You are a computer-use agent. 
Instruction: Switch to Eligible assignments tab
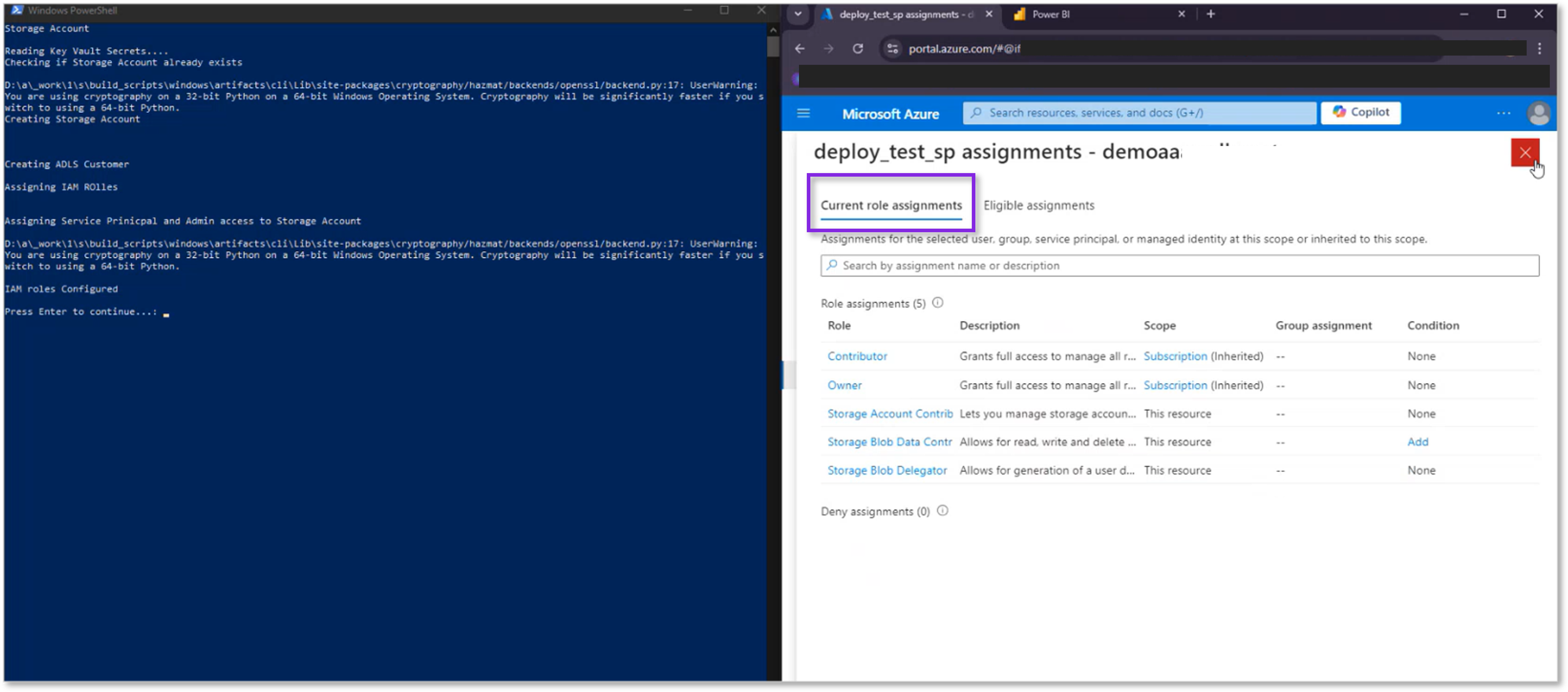pyautogui.click(x=1038, y=205)
